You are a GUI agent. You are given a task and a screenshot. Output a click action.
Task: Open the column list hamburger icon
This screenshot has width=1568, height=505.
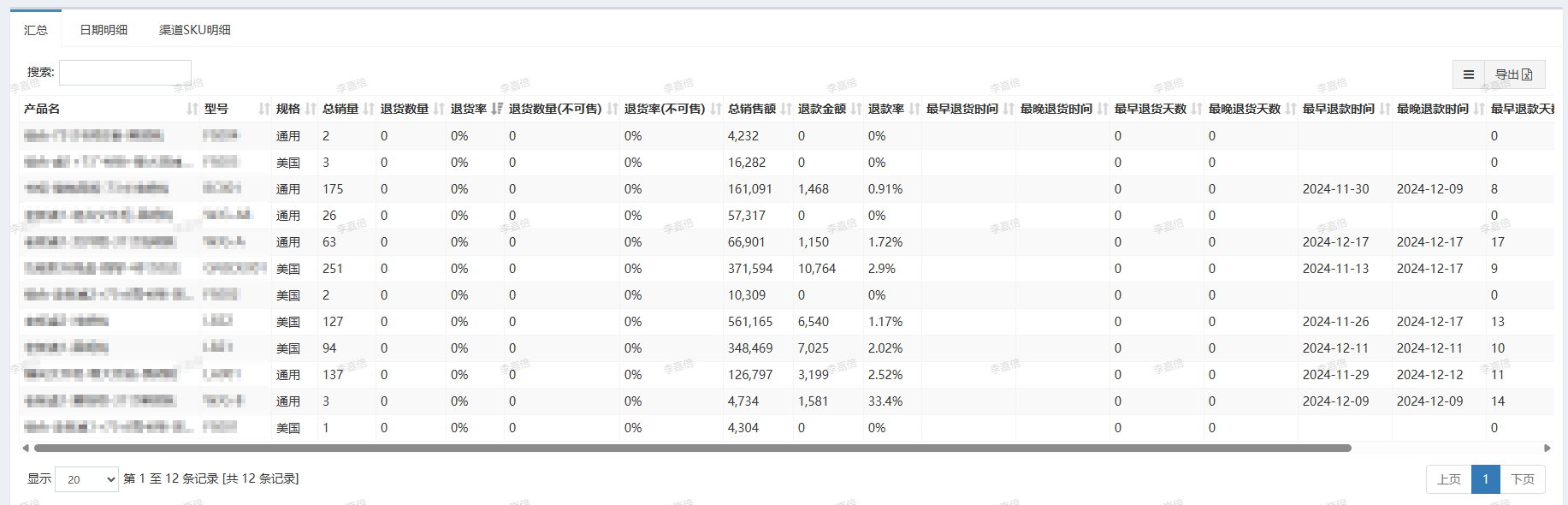(x=1468, y=74)
